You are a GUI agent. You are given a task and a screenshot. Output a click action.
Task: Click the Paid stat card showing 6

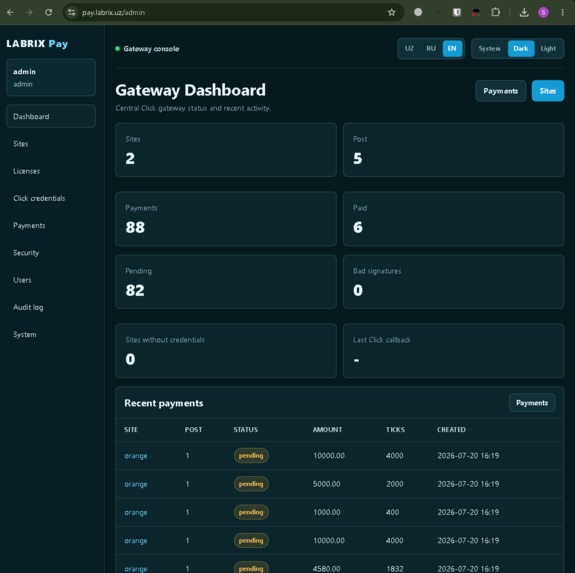(454, 219)
